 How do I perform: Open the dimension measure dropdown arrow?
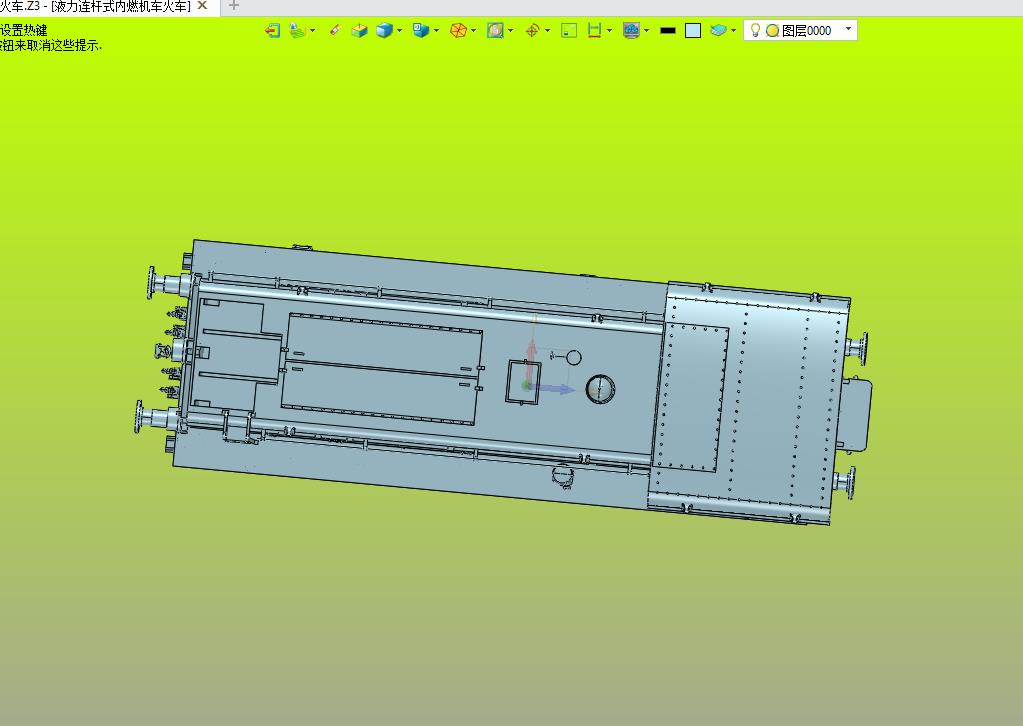point(609,31)
